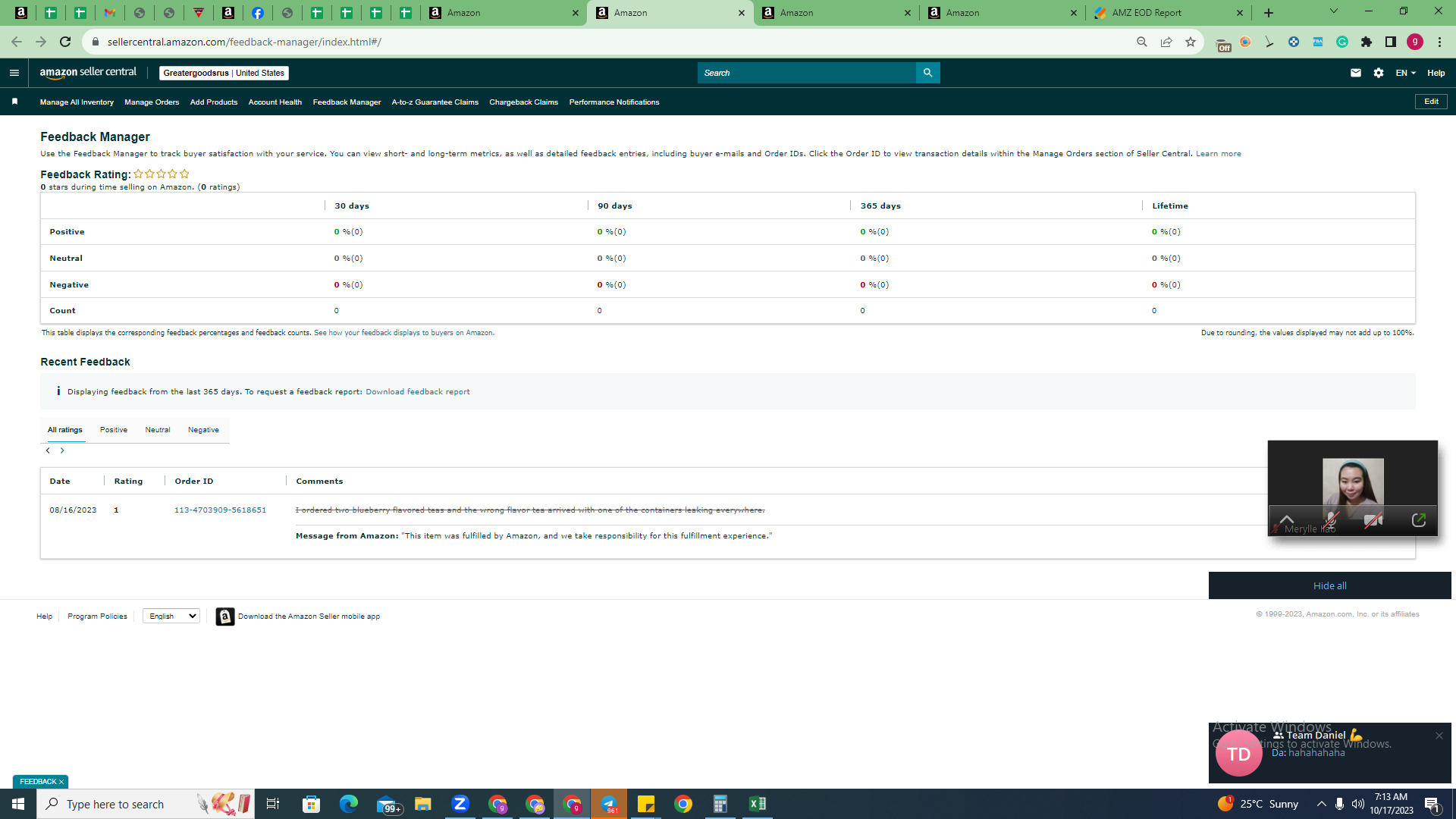
Task: Switch to the AMZ EOD Report tab
Action: point(1169,13)
